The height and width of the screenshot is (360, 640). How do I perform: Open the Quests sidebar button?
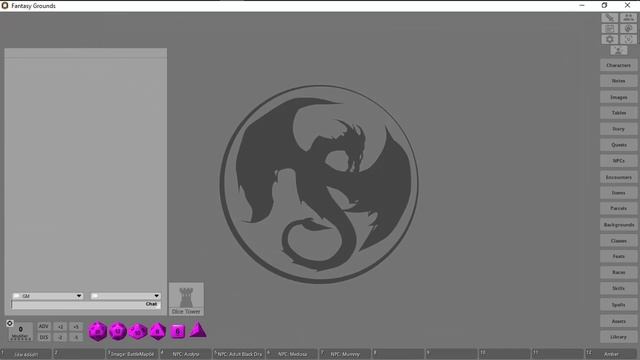[618, 145]
